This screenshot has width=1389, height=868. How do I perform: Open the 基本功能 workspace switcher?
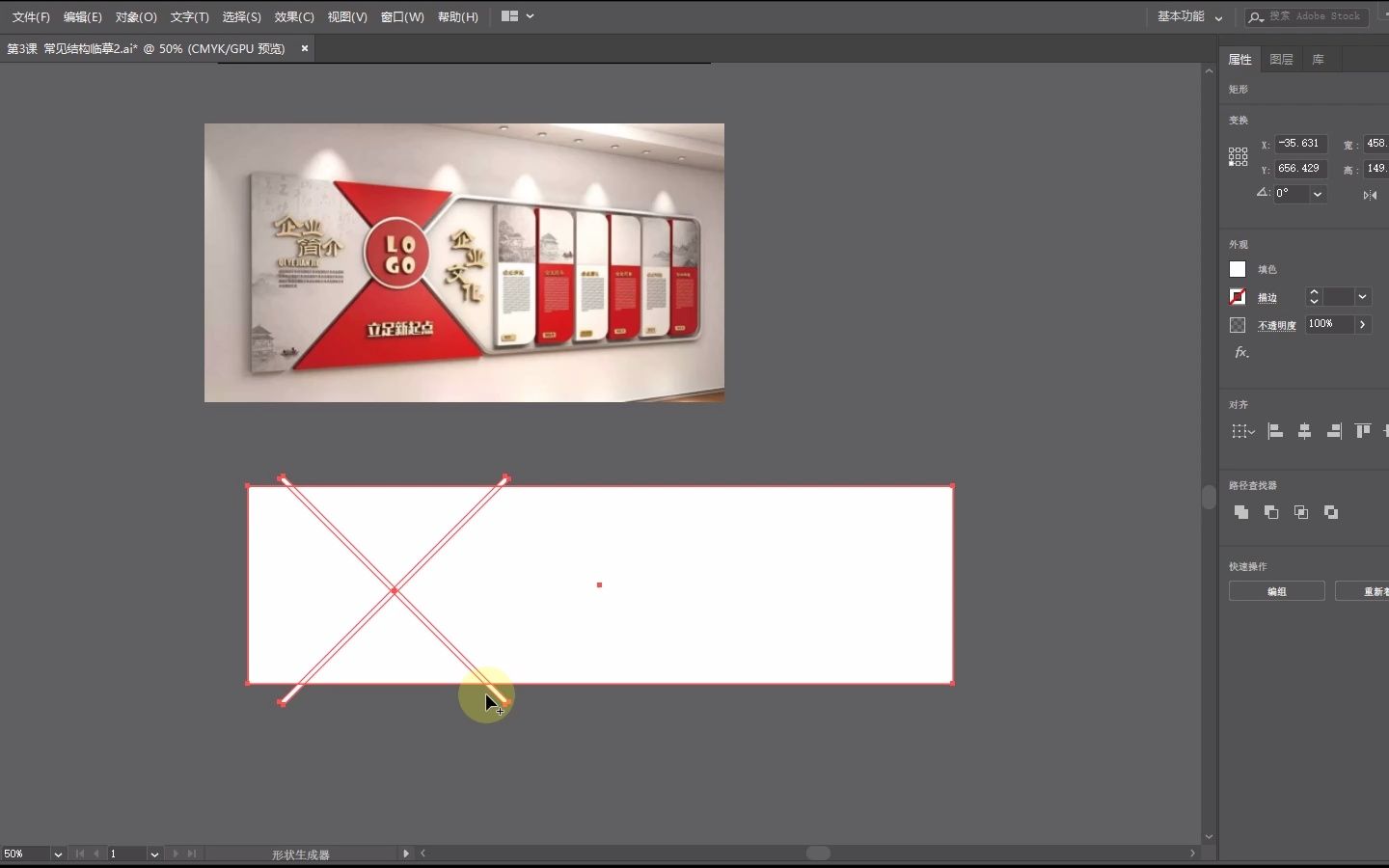coord(1190,16)
